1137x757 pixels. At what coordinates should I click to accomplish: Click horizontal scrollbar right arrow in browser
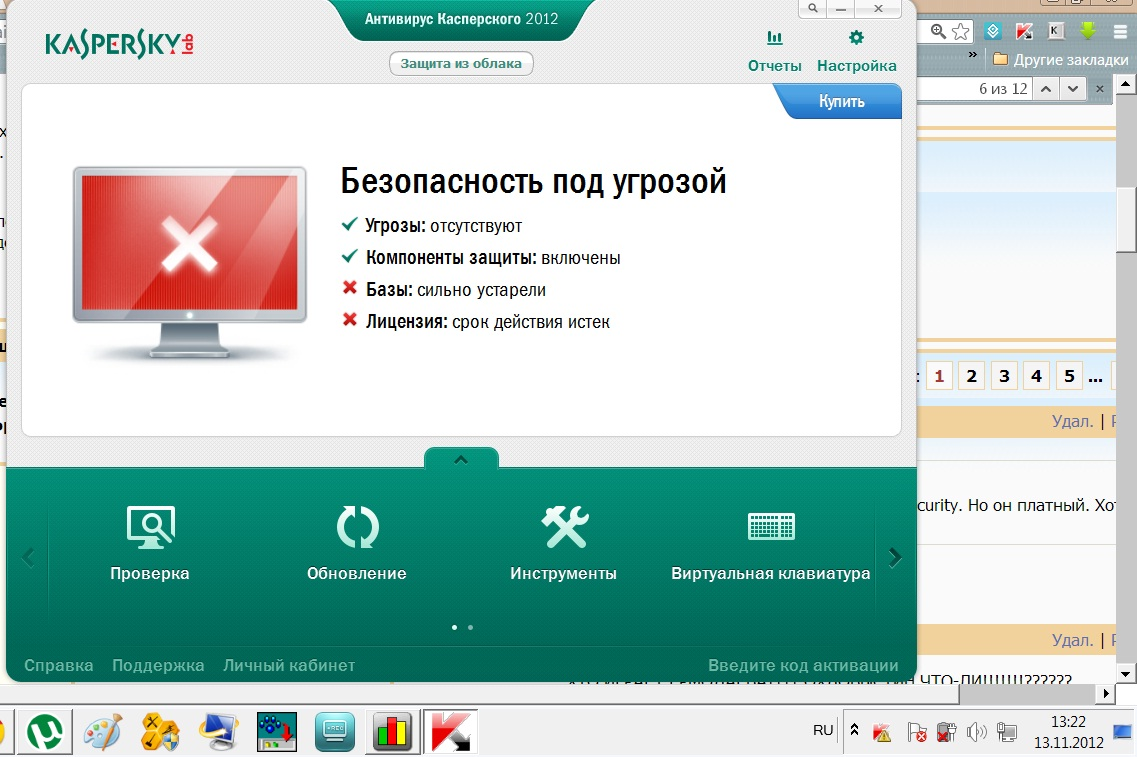(1106, 693)
